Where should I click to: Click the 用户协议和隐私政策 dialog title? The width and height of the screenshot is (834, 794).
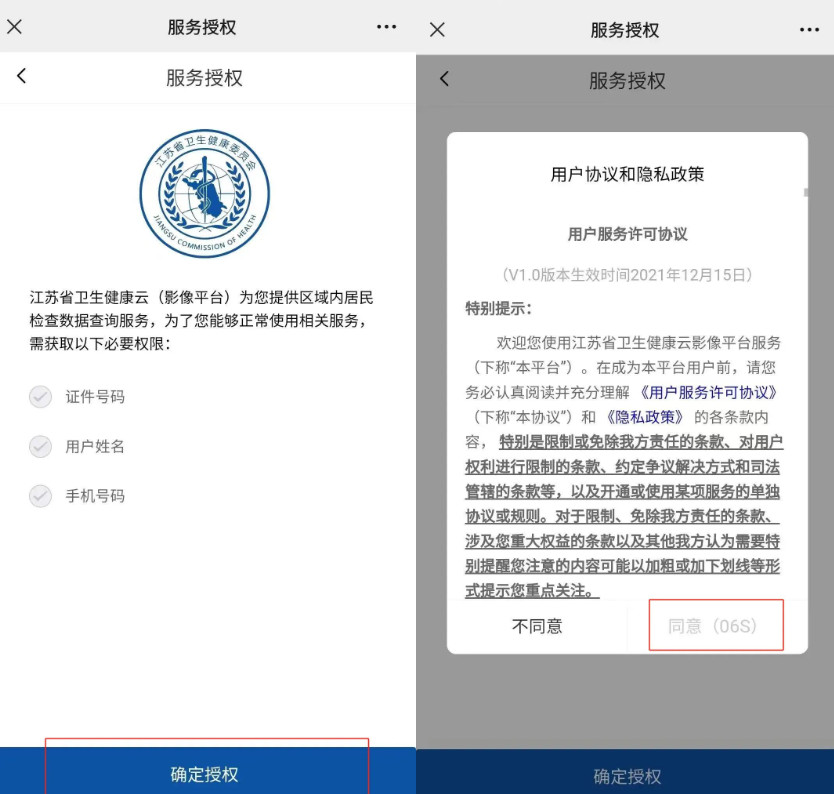625,175
